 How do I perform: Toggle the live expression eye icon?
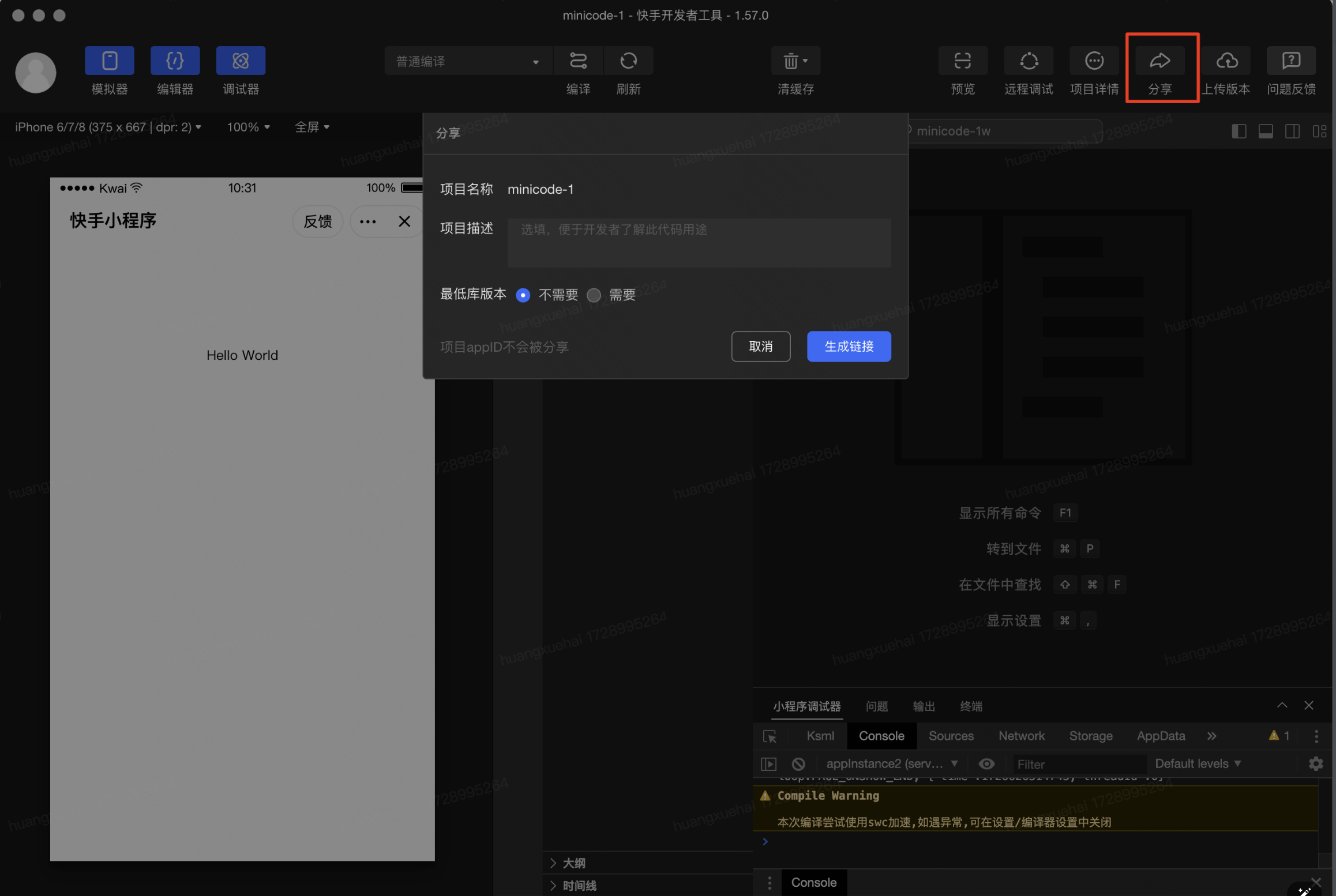[x=986, y=764]
